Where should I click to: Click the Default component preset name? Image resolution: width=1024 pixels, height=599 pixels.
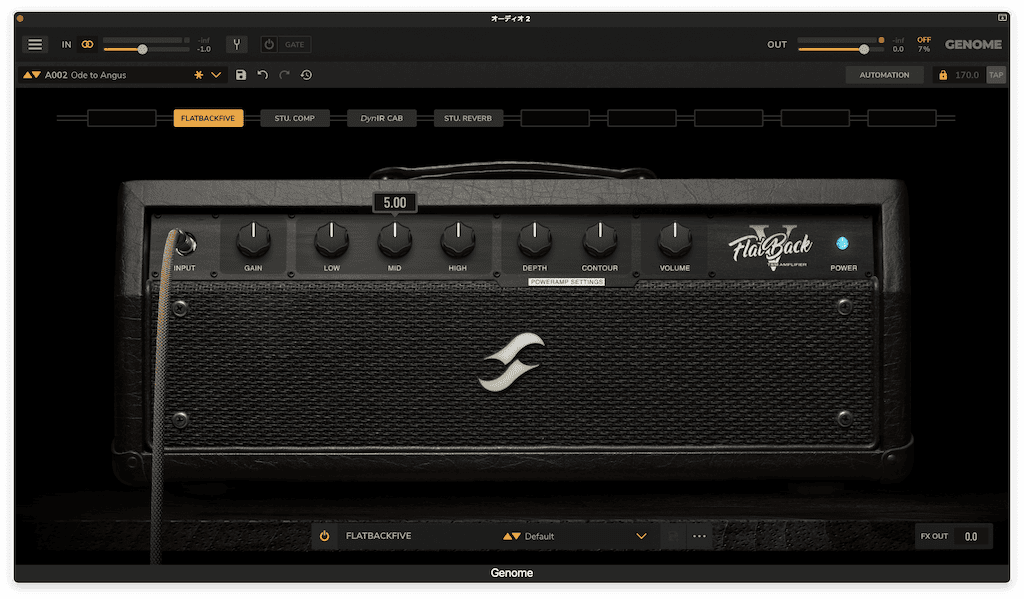click(x=539, y=536)
